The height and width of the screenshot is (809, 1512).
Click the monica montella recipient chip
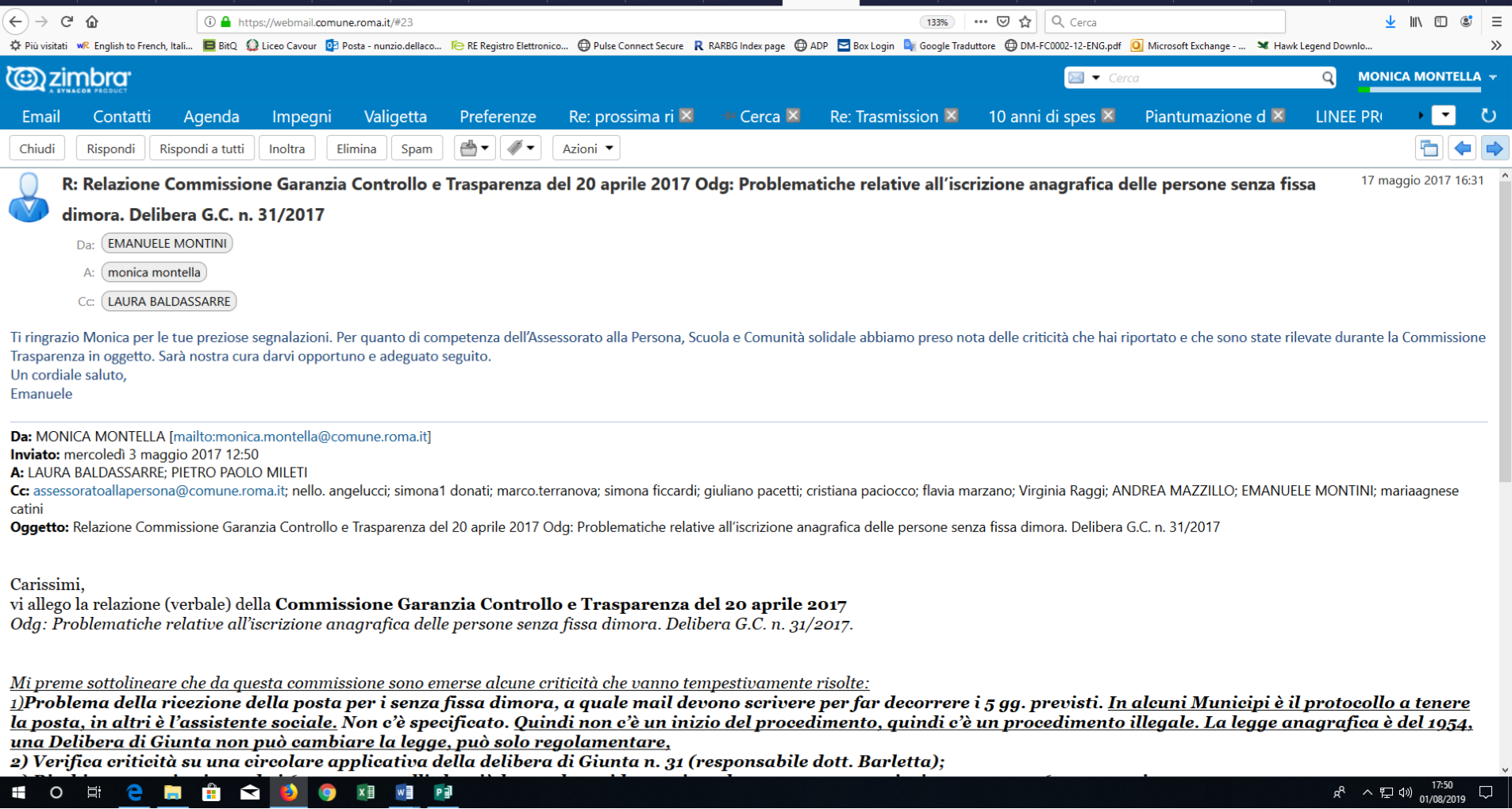click(x=154, y=272)
